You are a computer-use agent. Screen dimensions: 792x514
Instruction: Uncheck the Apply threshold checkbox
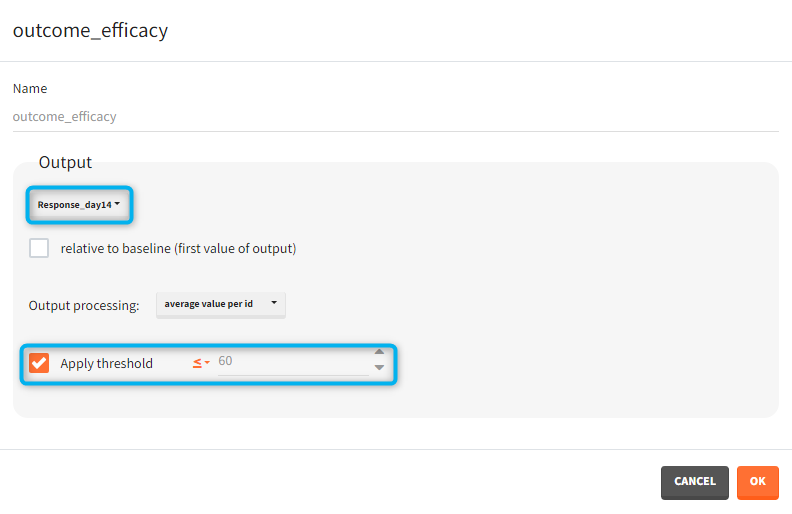tap(39, 363)
